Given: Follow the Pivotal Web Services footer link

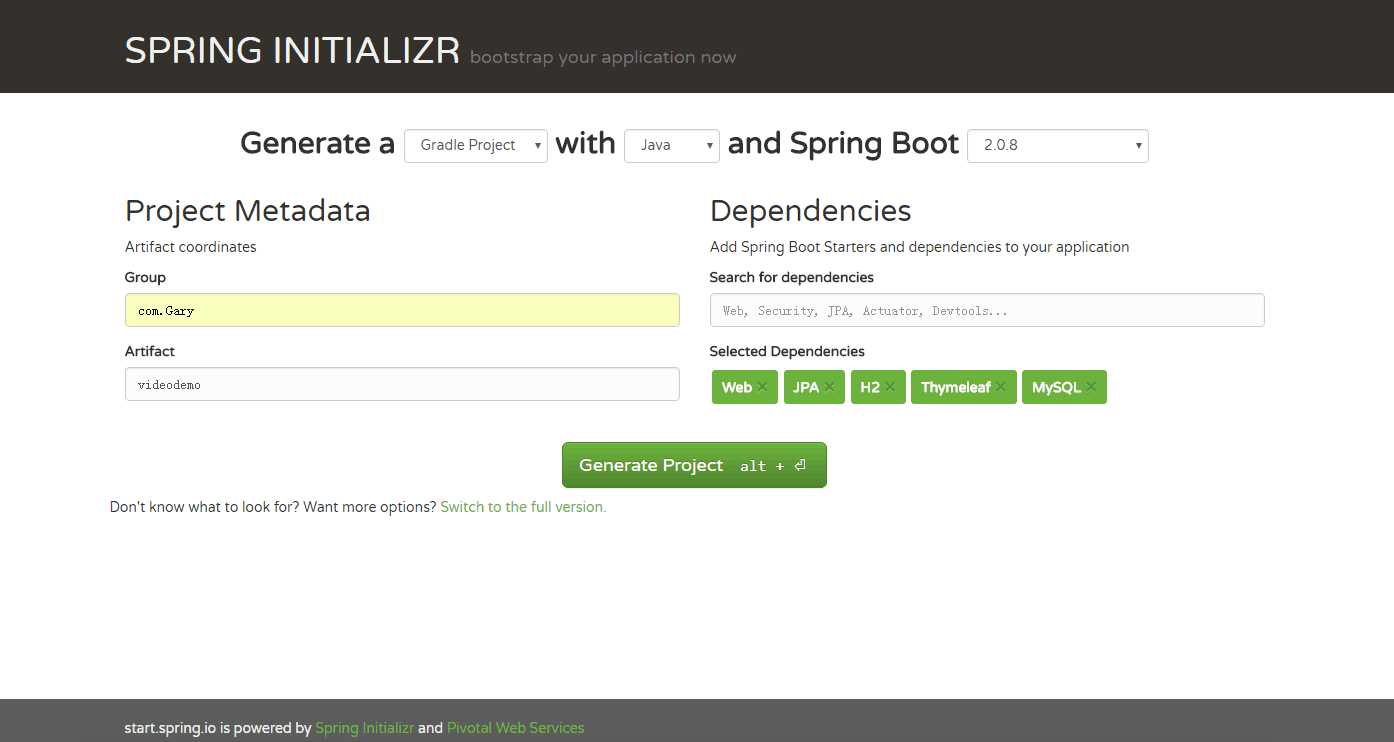Looking at the screenshot, I should click(516, 728).
